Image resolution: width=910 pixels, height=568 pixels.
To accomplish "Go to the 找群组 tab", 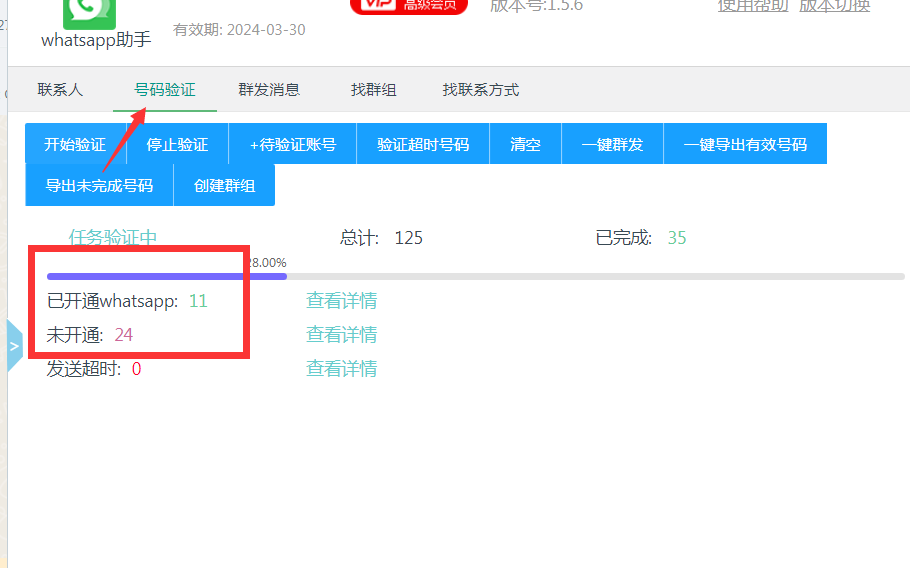I will tap(374, 90).
